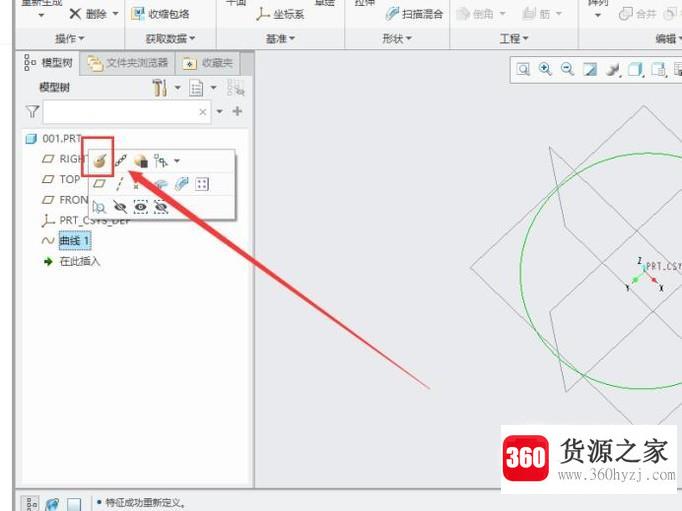Click Show boxed-eye icon in mini toolbar
This screenshot has height=511, width=682.
pos(140,207)
